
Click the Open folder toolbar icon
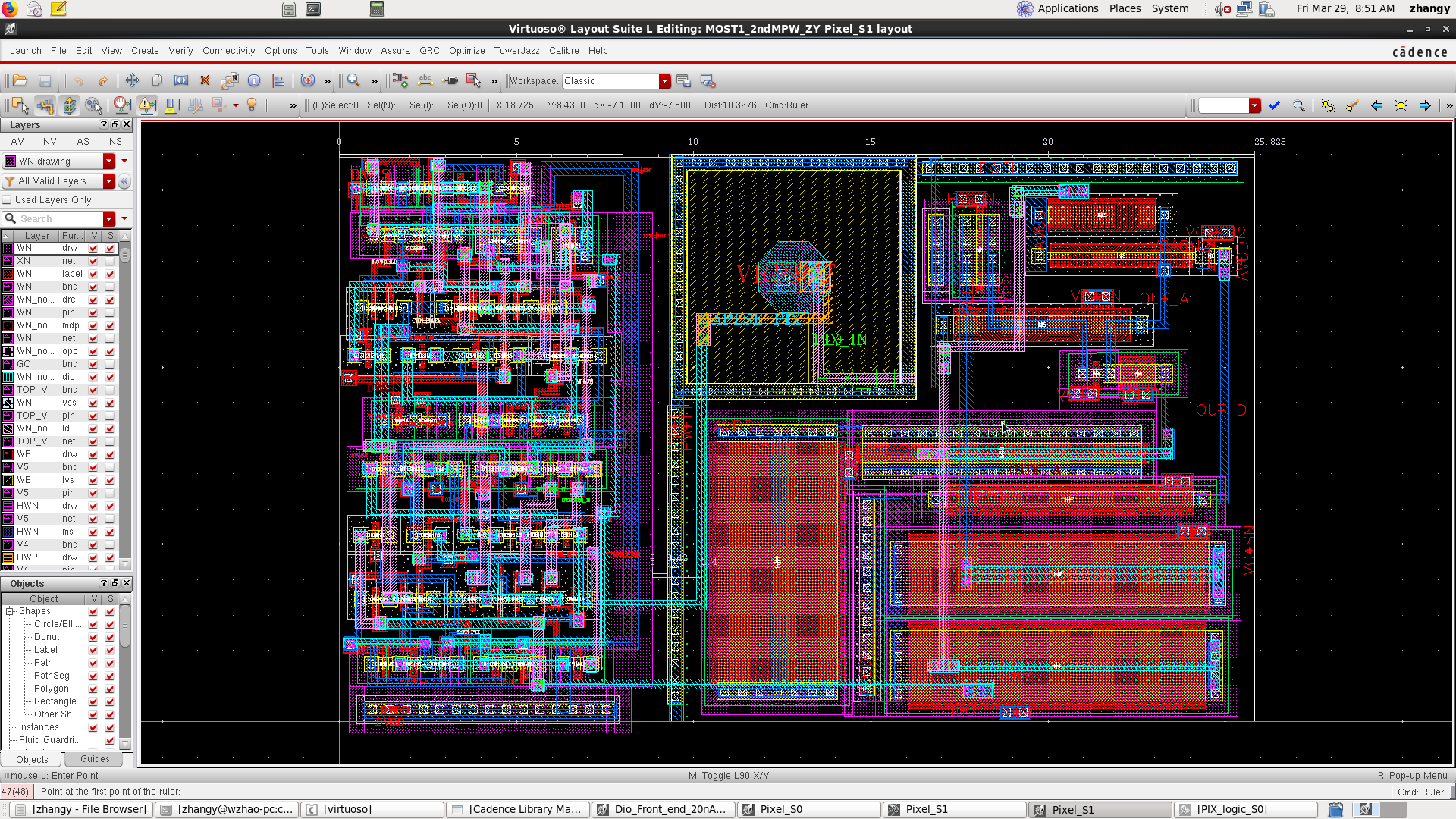click(x=20, y=81)
